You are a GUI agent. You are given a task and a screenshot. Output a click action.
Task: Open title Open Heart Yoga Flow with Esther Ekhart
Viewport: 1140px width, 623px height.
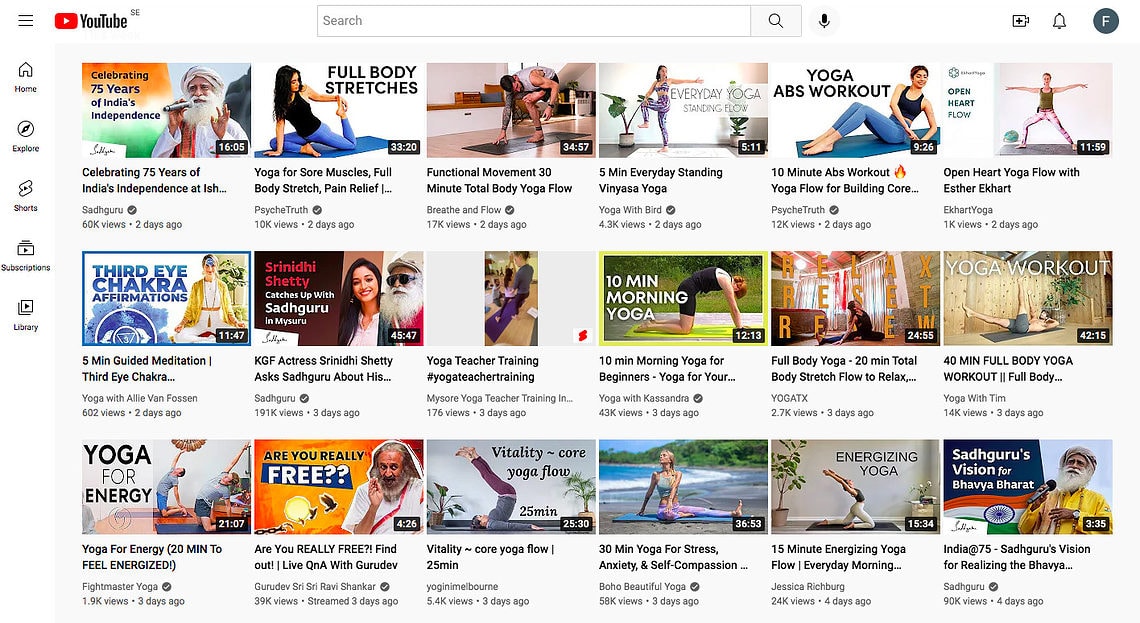coord(1011,180)
